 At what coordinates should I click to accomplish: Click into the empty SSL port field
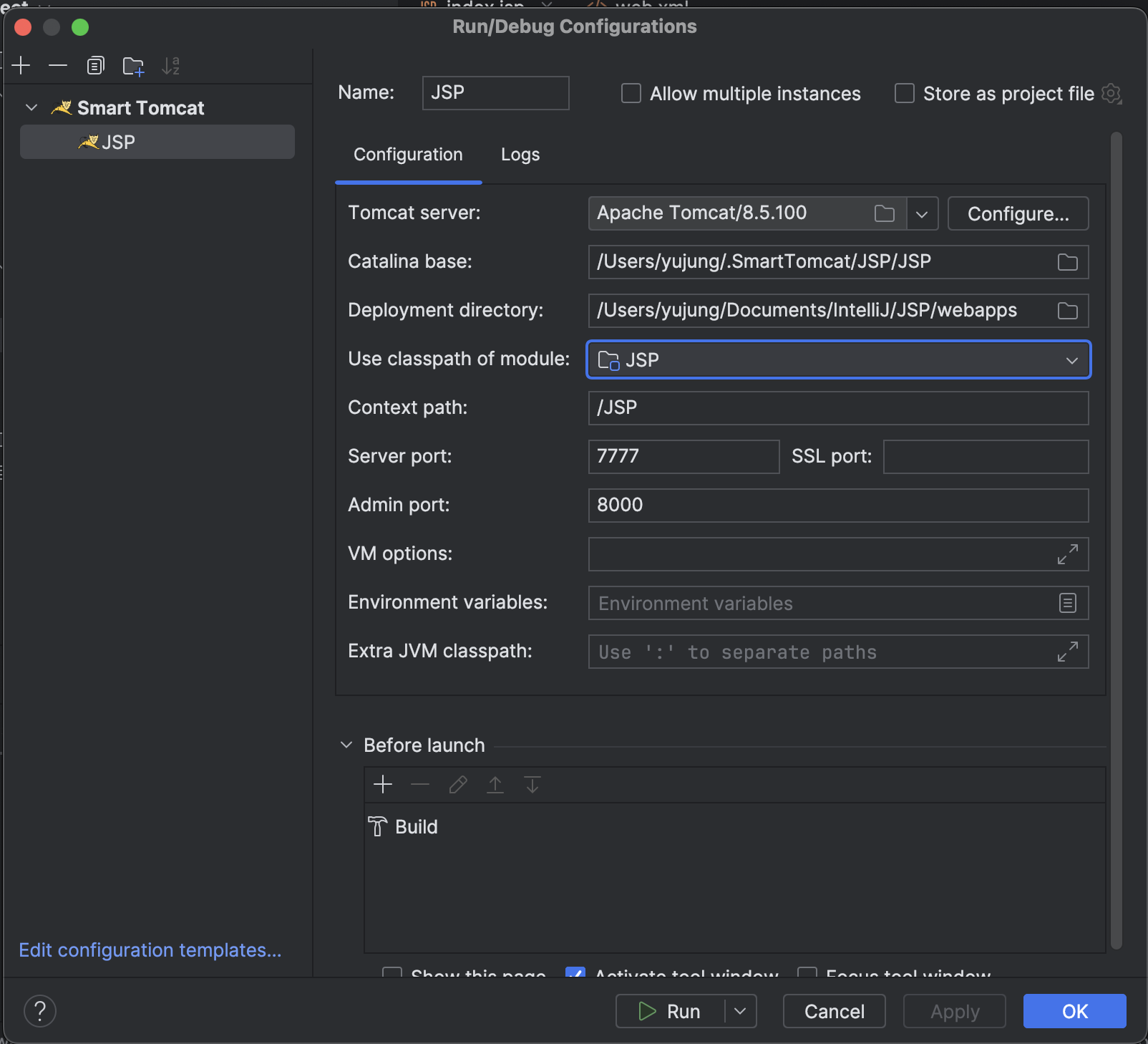coord(986,457)
